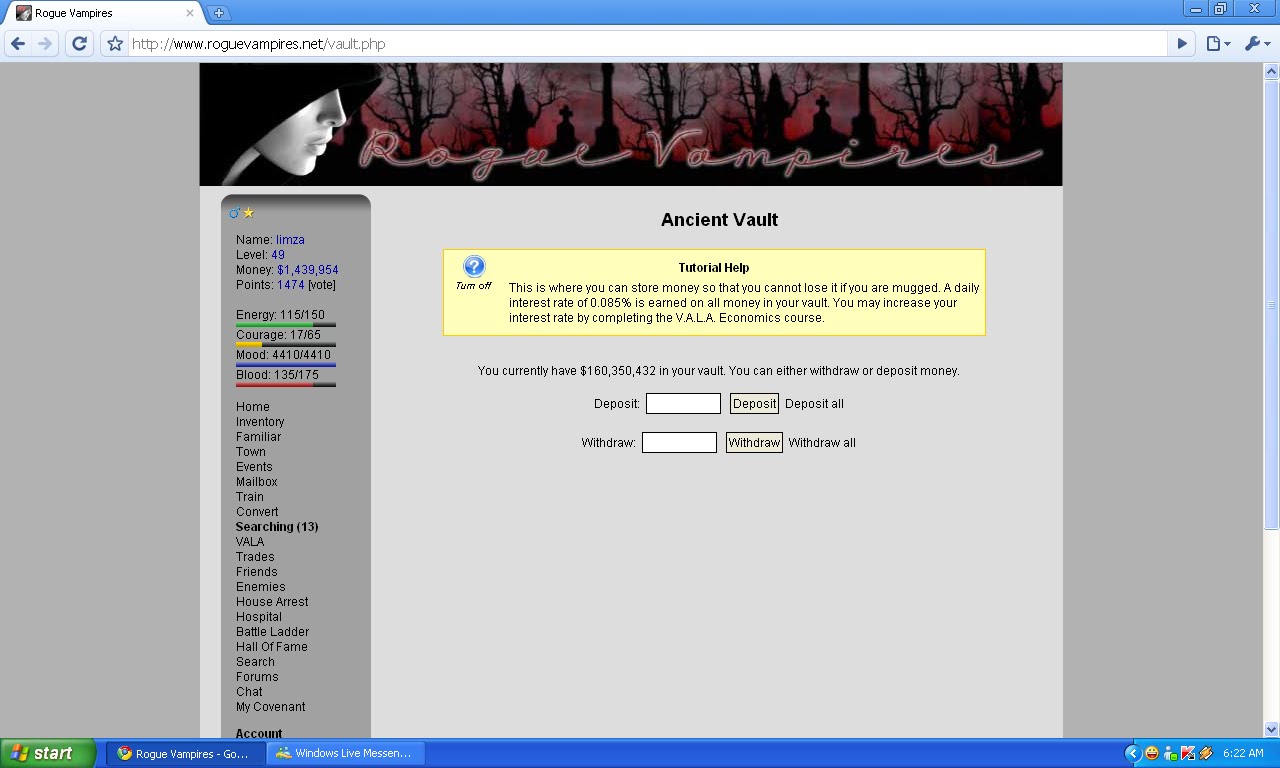Click the scrollbar down arrow
Screen dimensions: 1280x768
pyautogui.click(x=1271, y=729)
